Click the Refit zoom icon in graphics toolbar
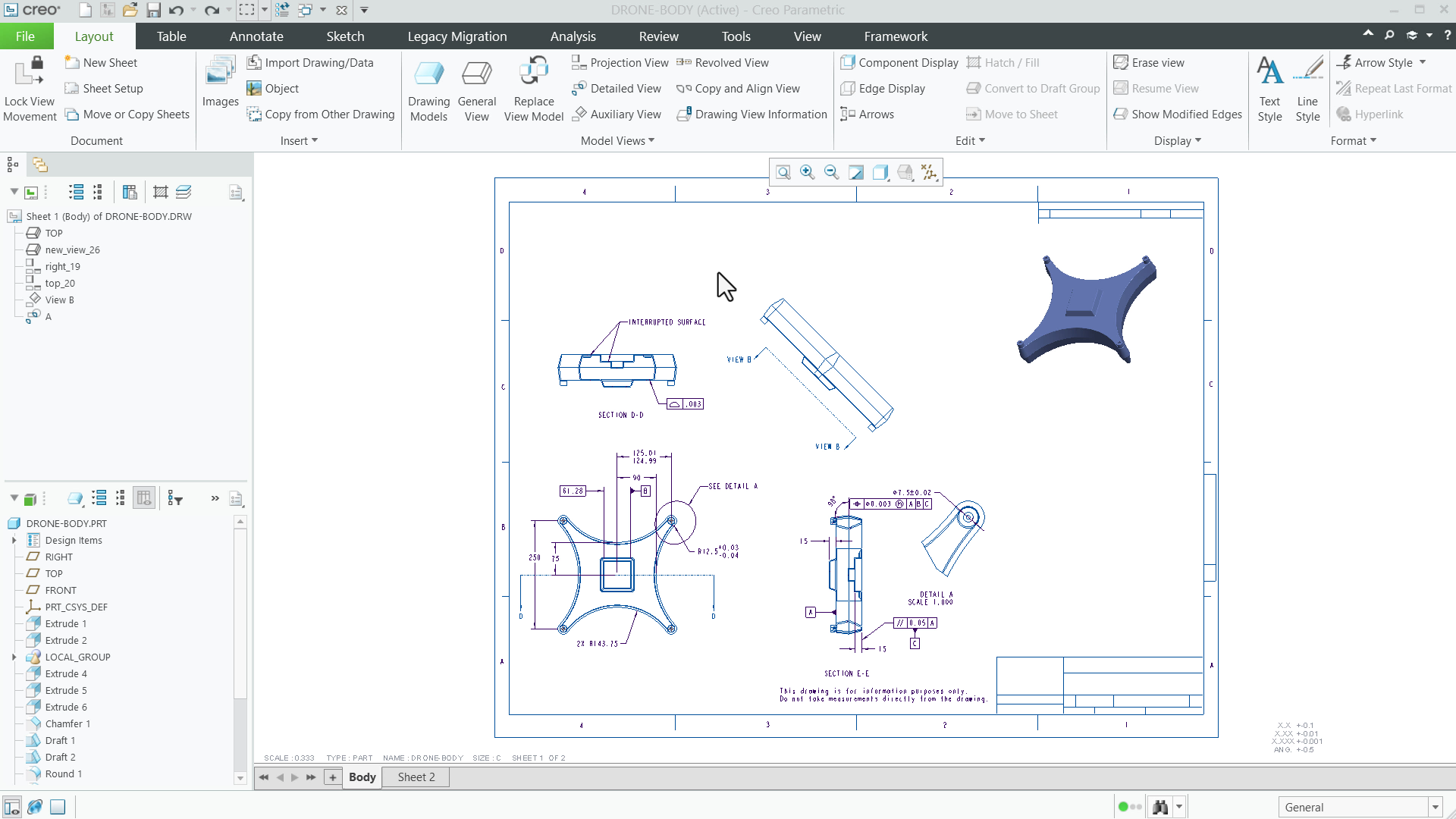The image size is (1456, 819). pyautogui.click(x=783, y=172)
